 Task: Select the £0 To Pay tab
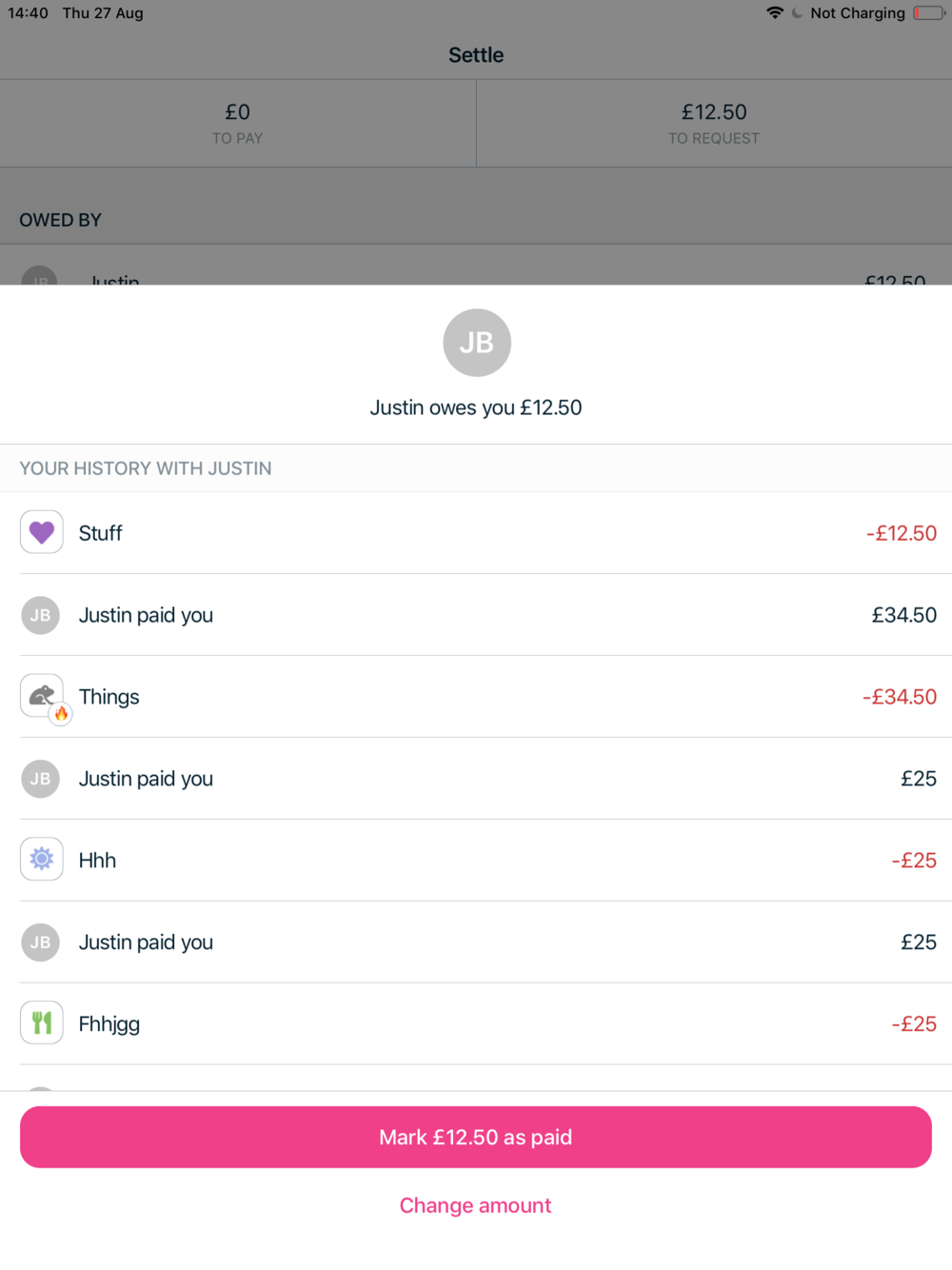pos(237,124)
